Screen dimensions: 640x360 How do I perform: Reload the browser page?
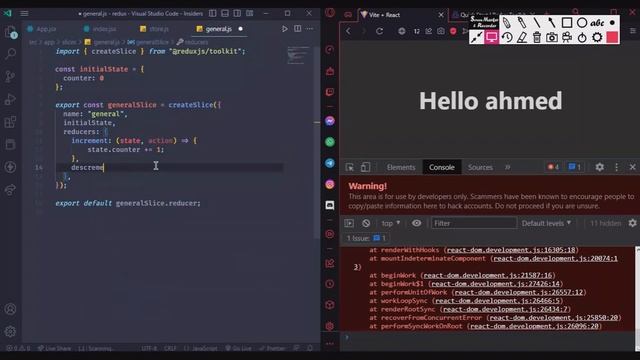coord(379,31)
